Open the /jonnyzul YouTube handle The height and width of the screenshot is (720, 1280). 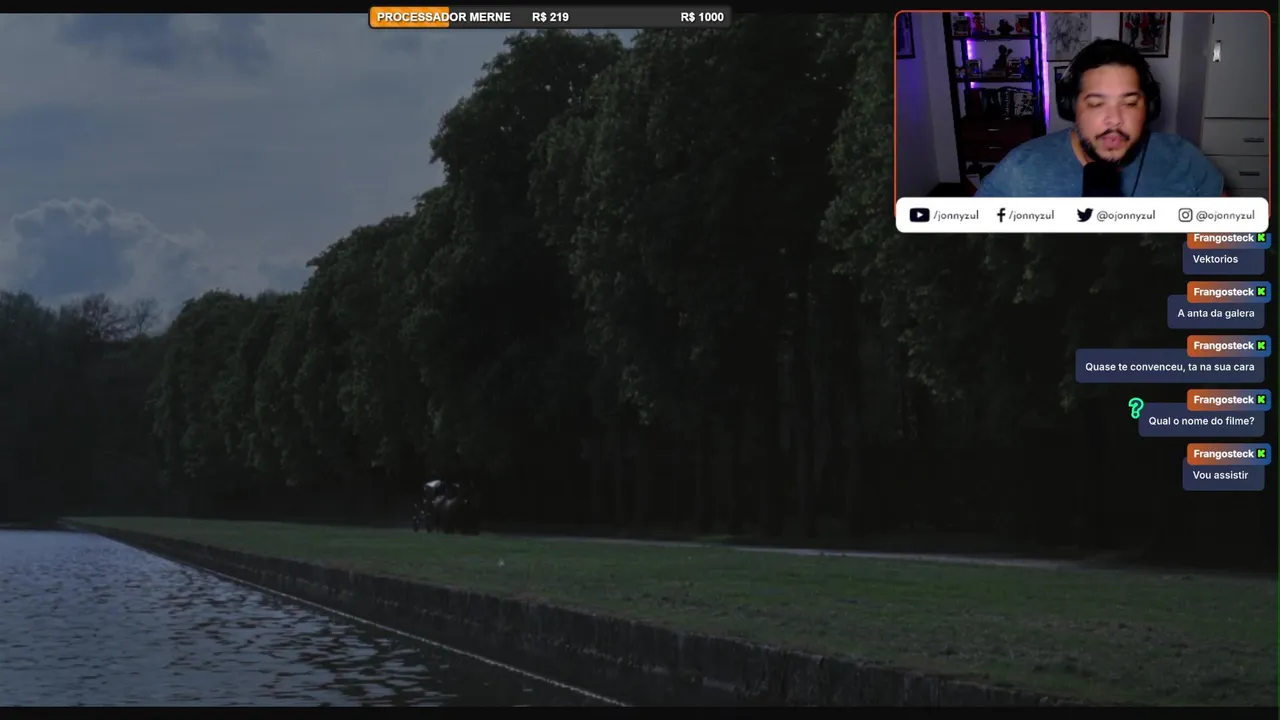pos(956,215)
